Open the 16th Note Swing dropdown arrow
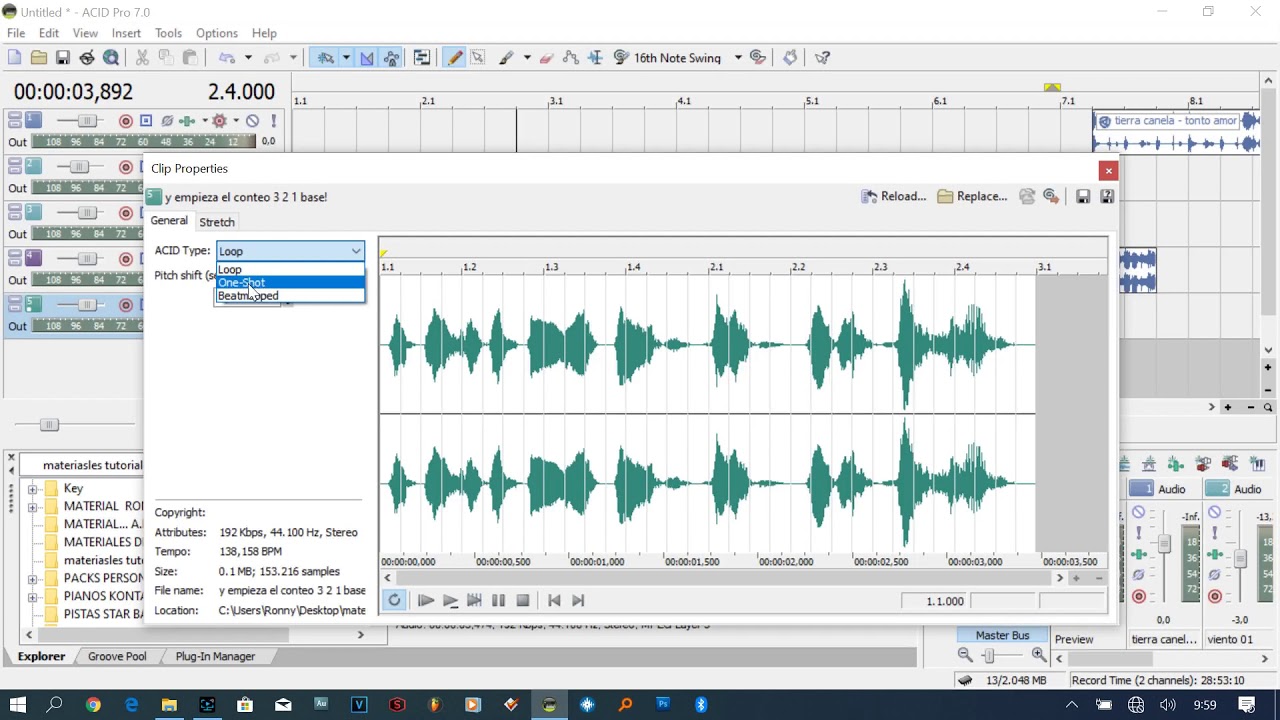This screenshot has height=720, width=1280. (738, 58)
